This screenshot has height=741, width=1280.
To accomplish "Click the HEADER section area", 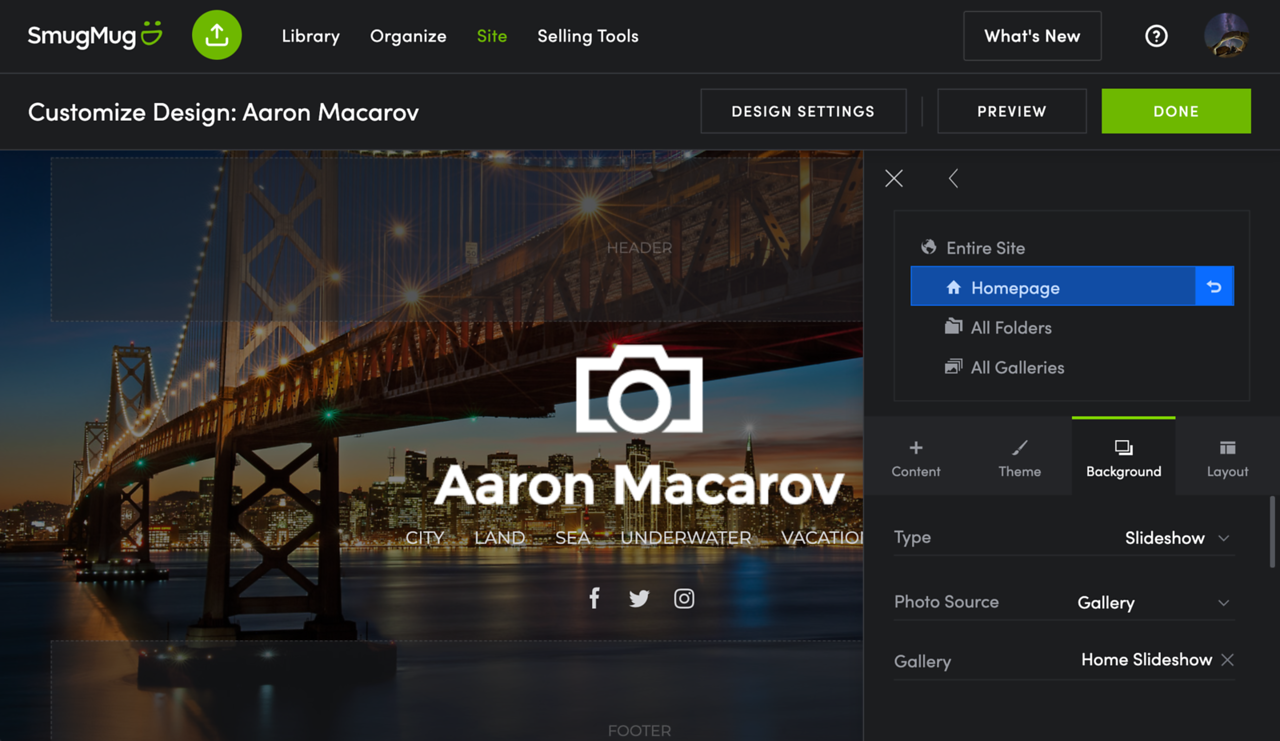I will click(456, 239).
